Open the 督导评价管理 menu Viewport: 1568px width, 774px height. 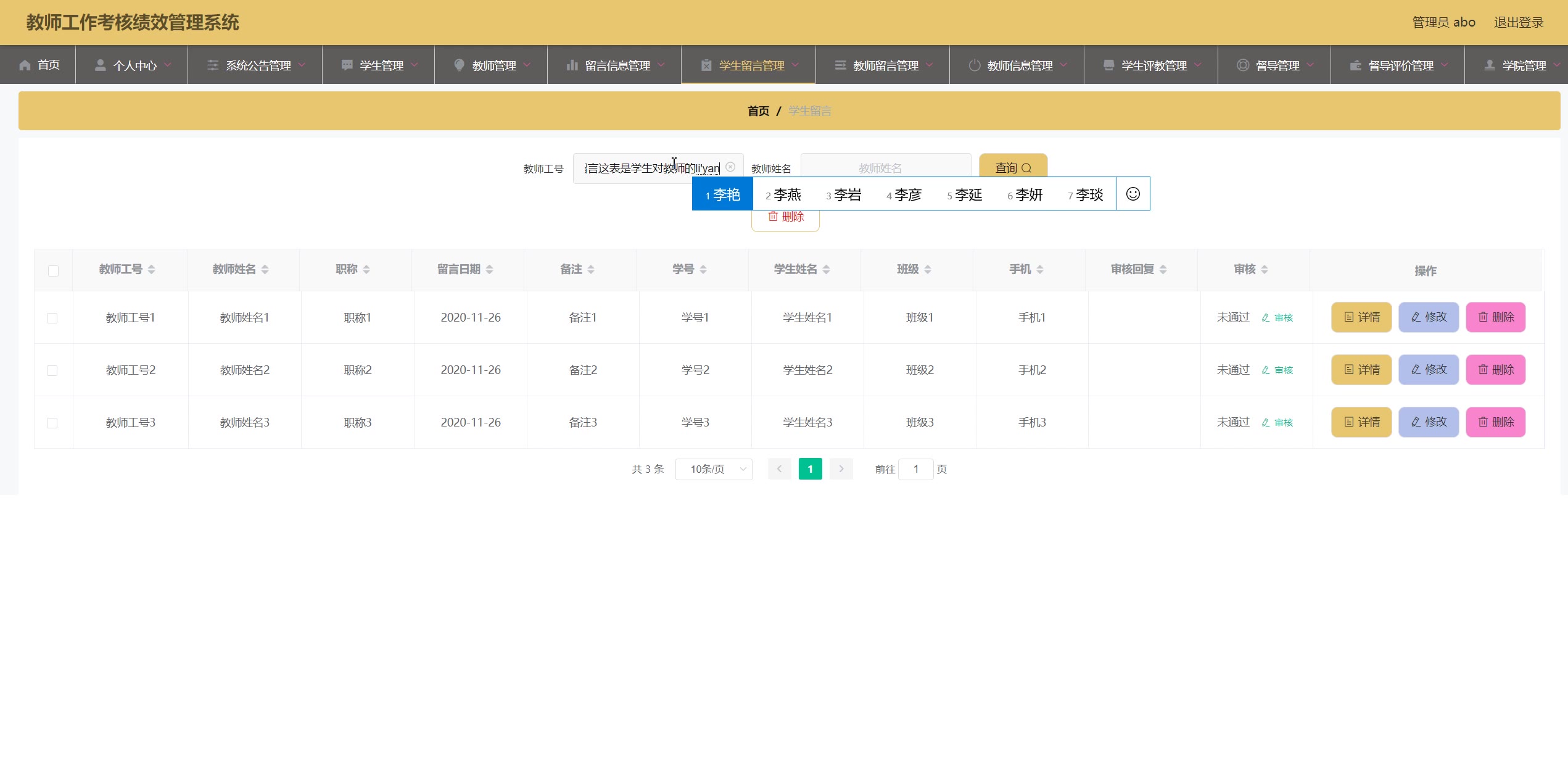(1397, 65)
